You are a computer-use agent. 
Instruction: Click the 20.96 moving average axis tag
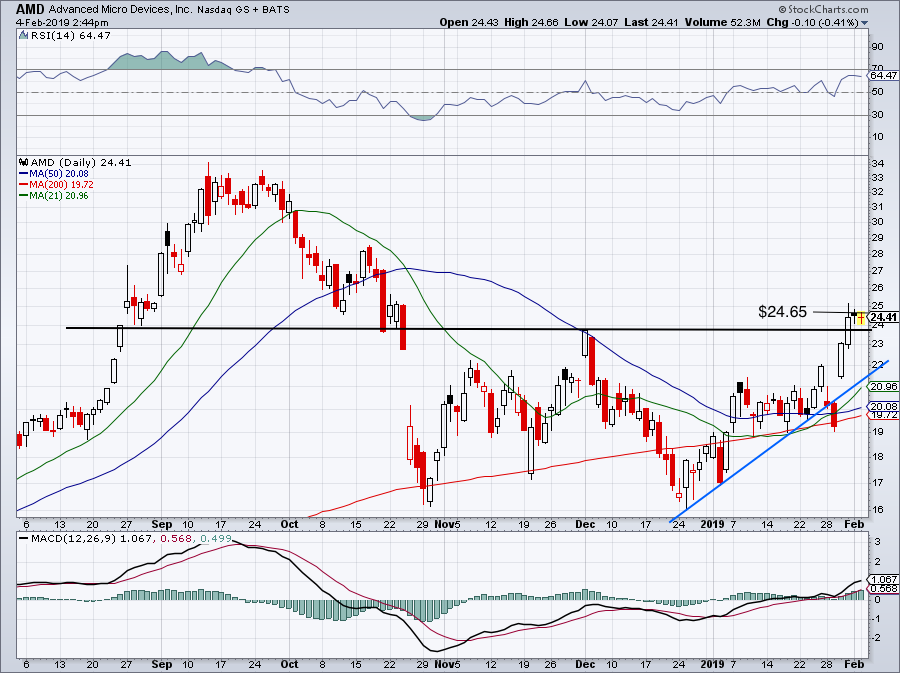click(x=884, y=387)
